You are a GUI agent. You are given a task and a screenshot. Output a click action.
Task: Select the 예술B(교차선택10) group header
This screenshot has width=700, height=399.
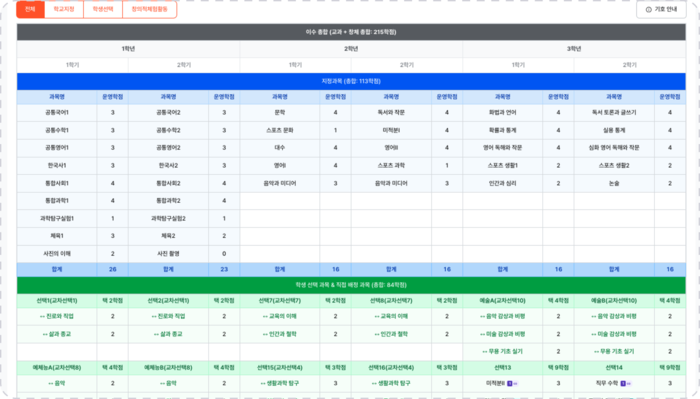[x=614, y=301]
